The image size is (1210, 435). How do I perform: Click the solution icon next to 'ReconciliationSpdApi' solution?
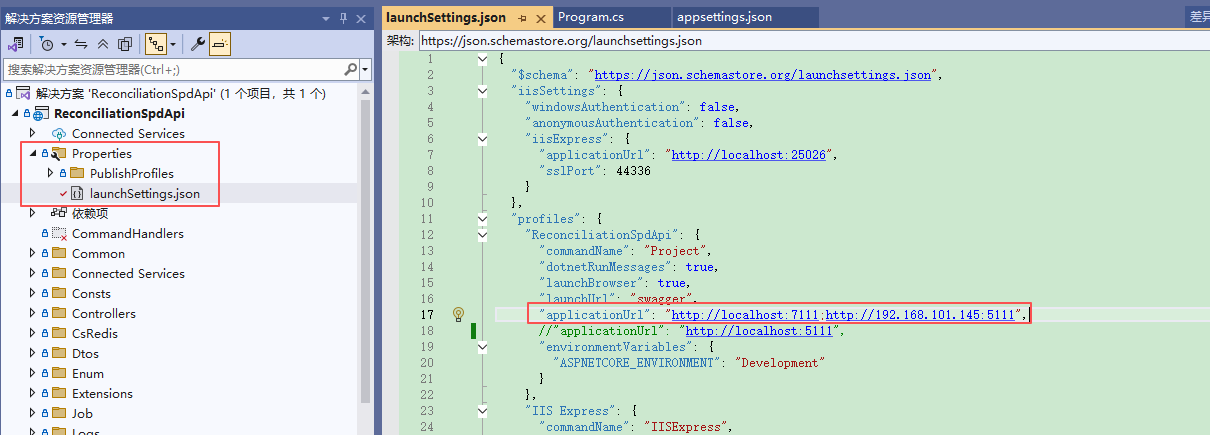tap(24, 94)
